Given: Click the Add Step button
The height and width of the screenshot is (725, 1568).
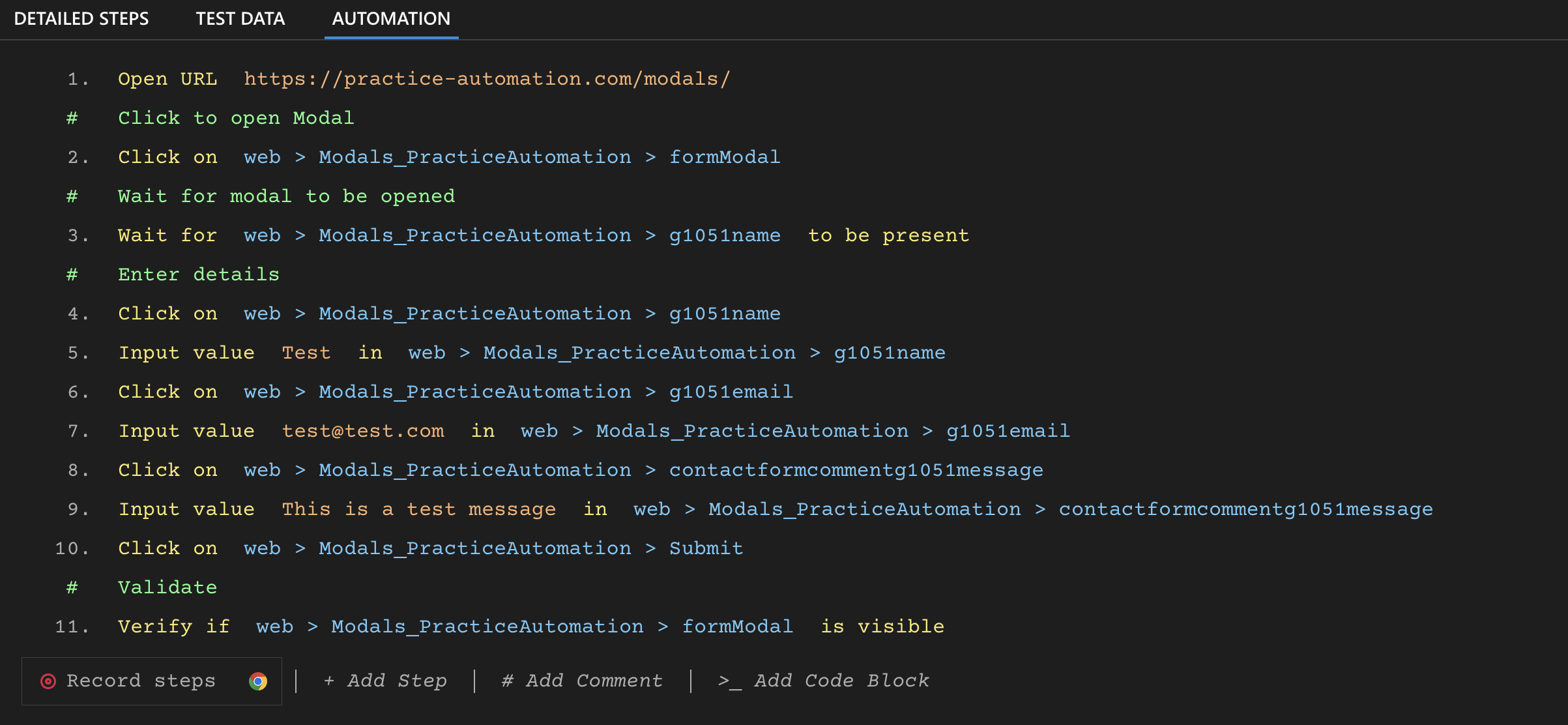Looking at the screenshot, I should (x=385, y=681).
